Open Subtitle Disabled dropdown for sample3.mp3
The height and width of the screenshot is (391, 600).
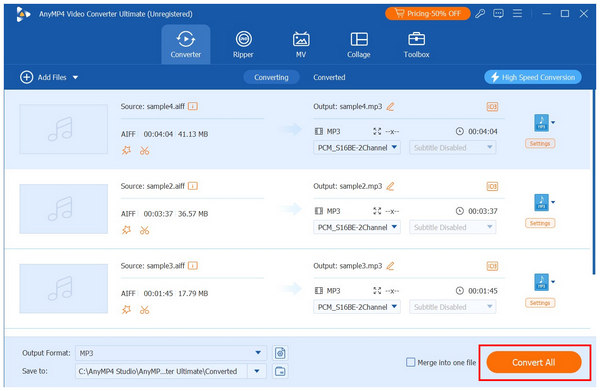click(x=453, y=307)
